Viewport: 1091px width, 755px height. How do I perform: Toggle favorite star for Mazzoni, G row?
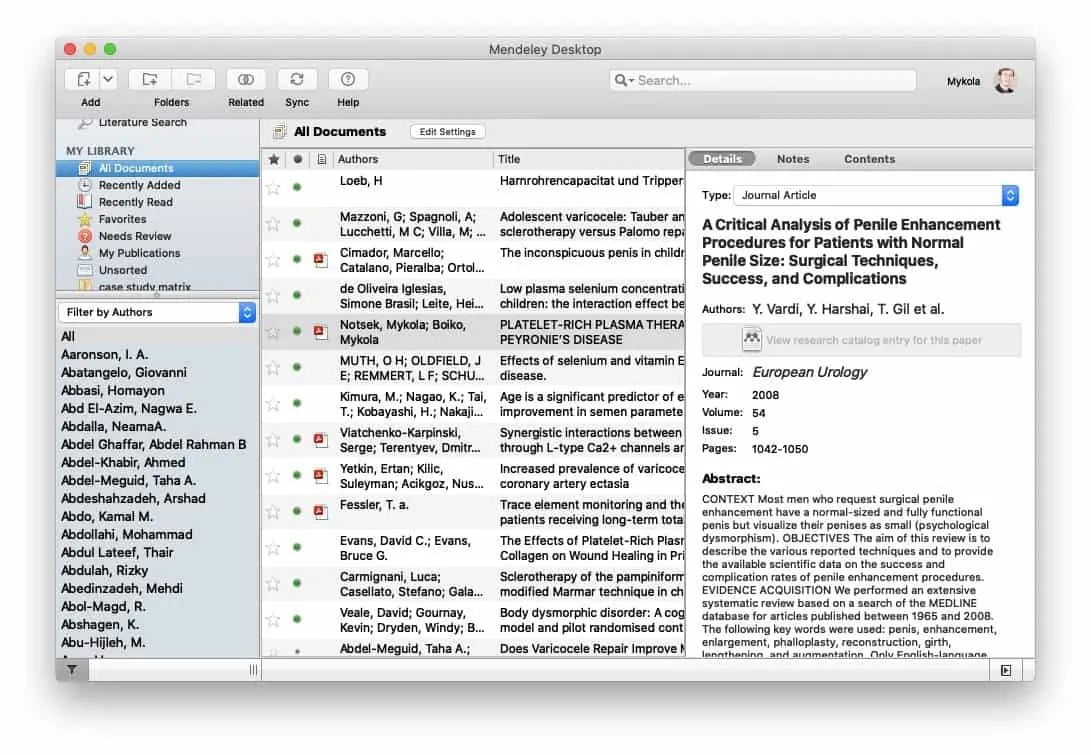click(x=273, y=224)
